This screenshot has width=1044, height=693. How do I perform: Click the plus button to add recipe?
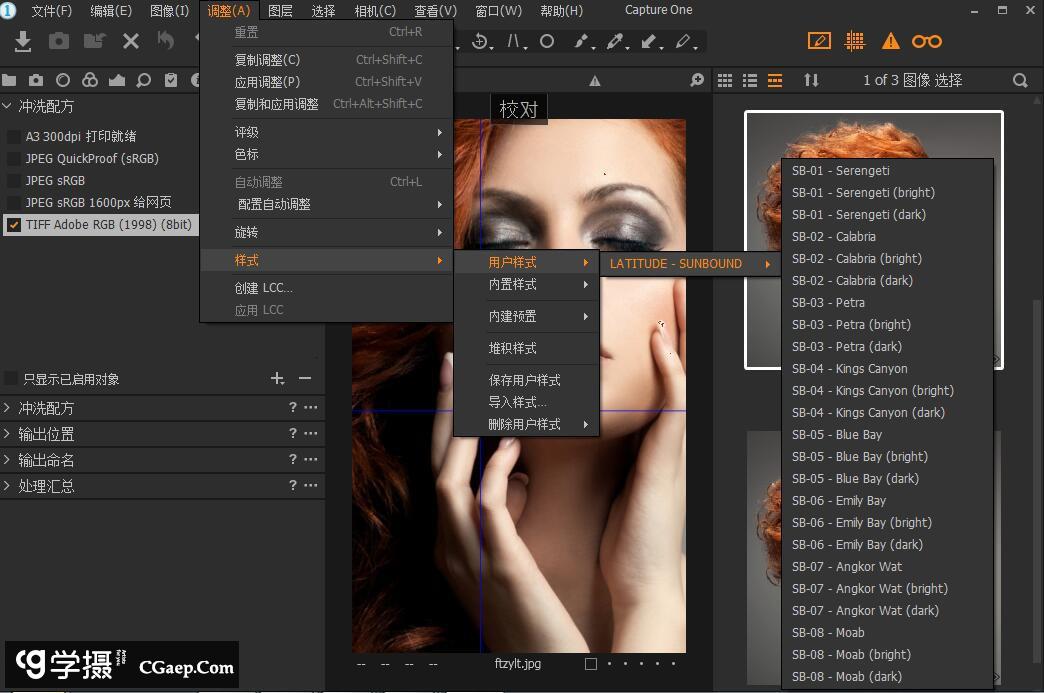coord(277,378)
